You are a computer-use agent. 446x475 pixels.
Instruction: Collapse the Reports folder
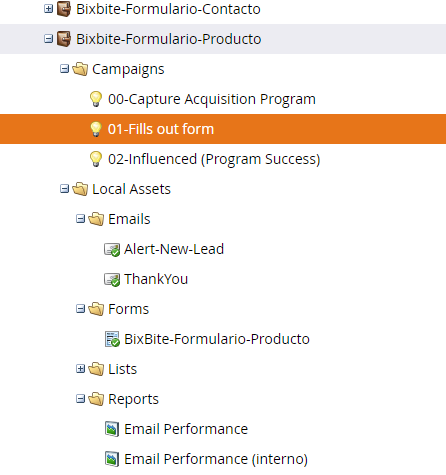coord(80,399)
